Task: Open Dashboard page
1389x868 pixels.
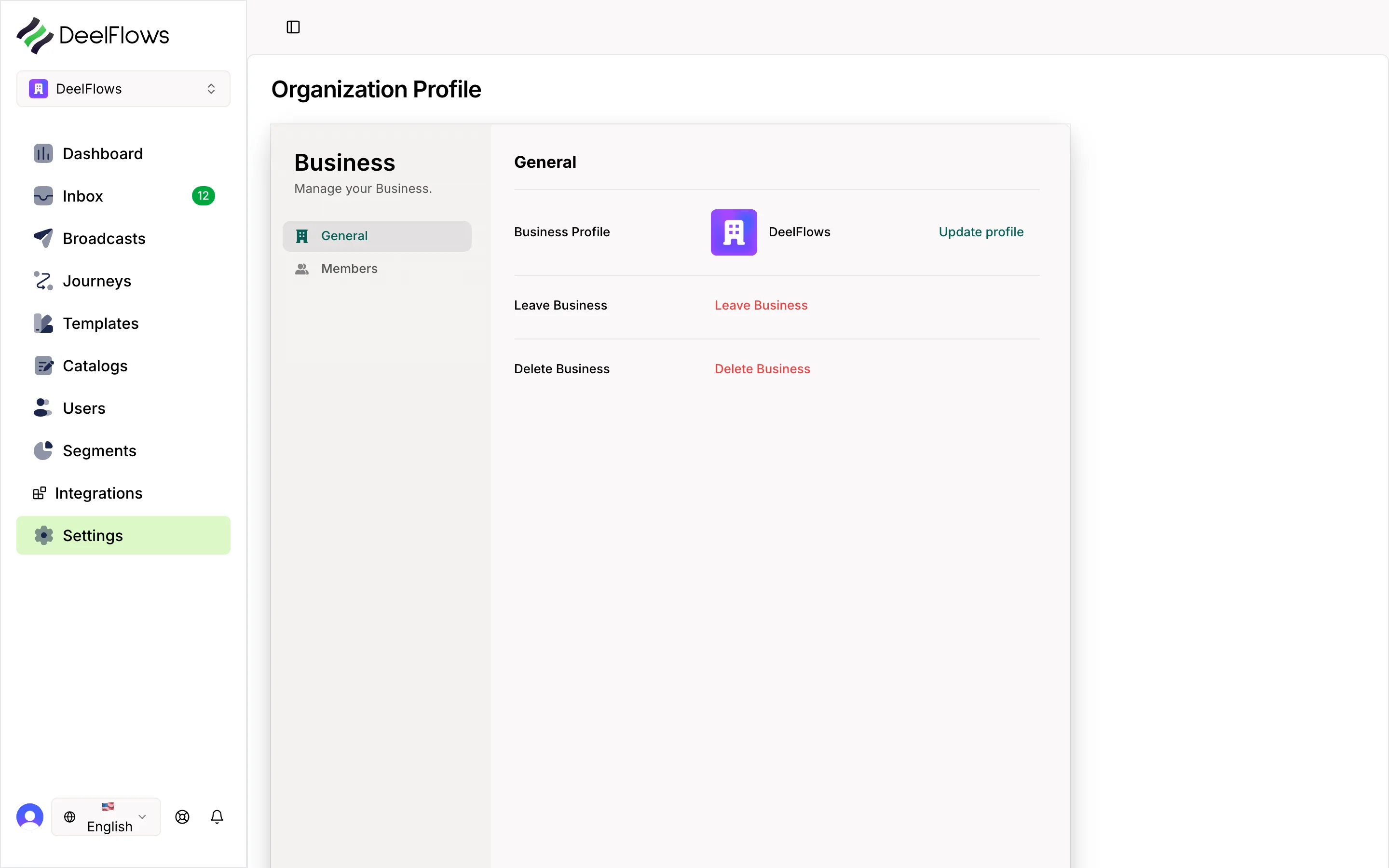Action: coord(123,153)
